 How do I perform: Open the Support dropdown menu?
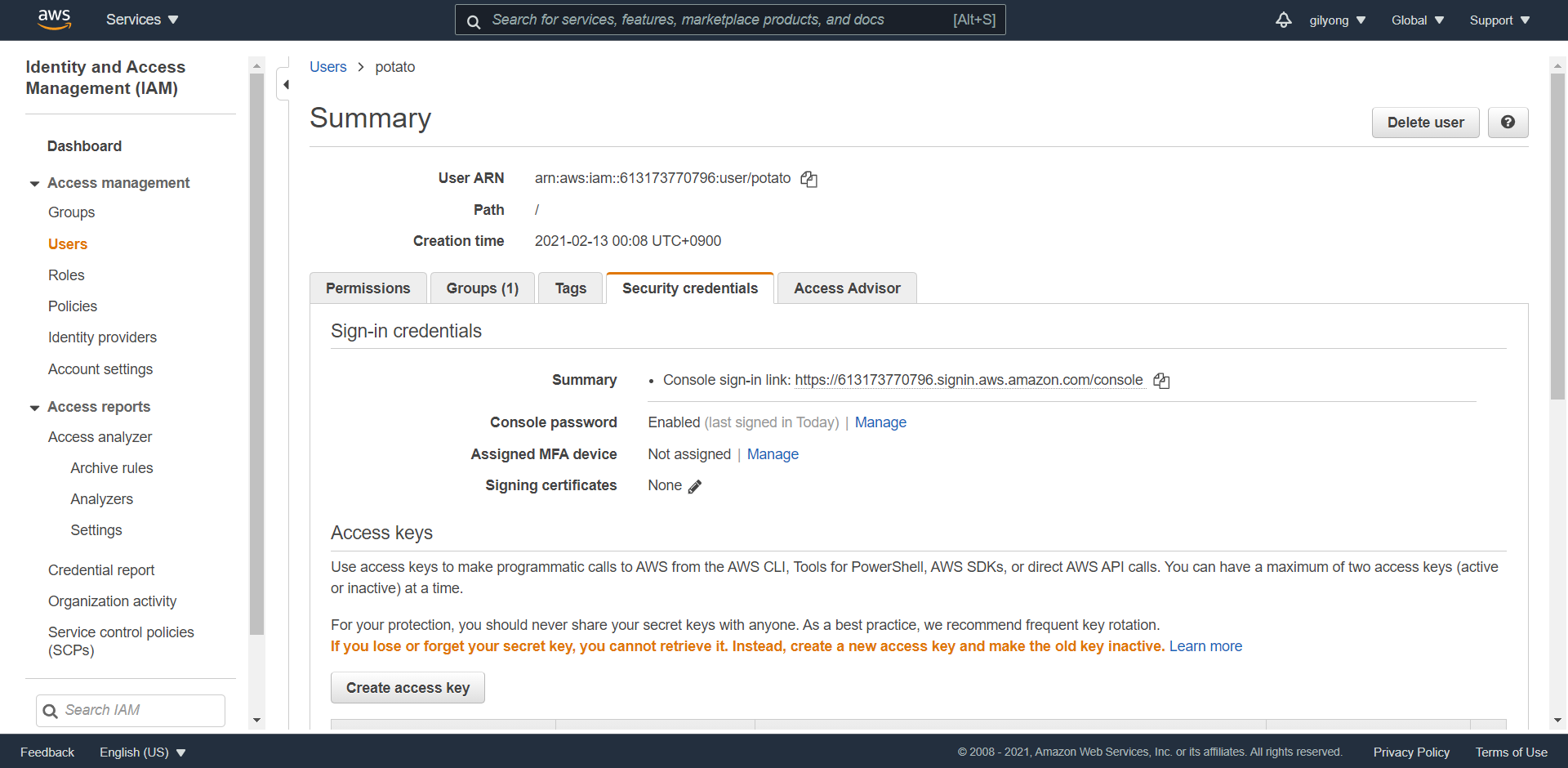pyautogui.click(x=1499, y=20)
